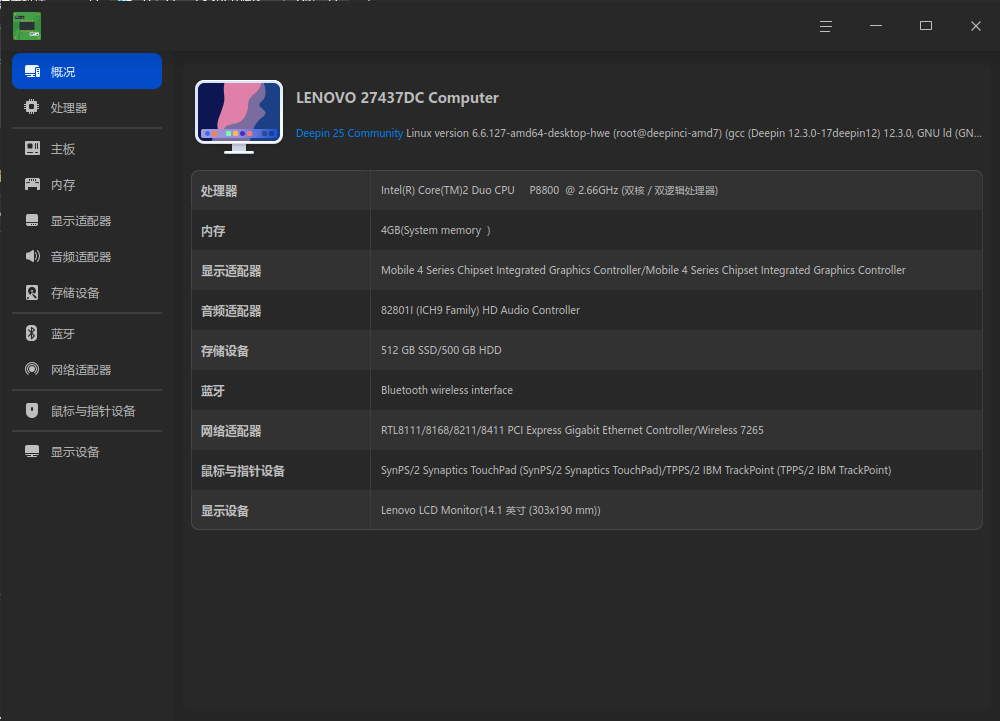This screenshot has height=721, width=1000.
Task: Open the hamburger main menu
Action: (826, 26)
